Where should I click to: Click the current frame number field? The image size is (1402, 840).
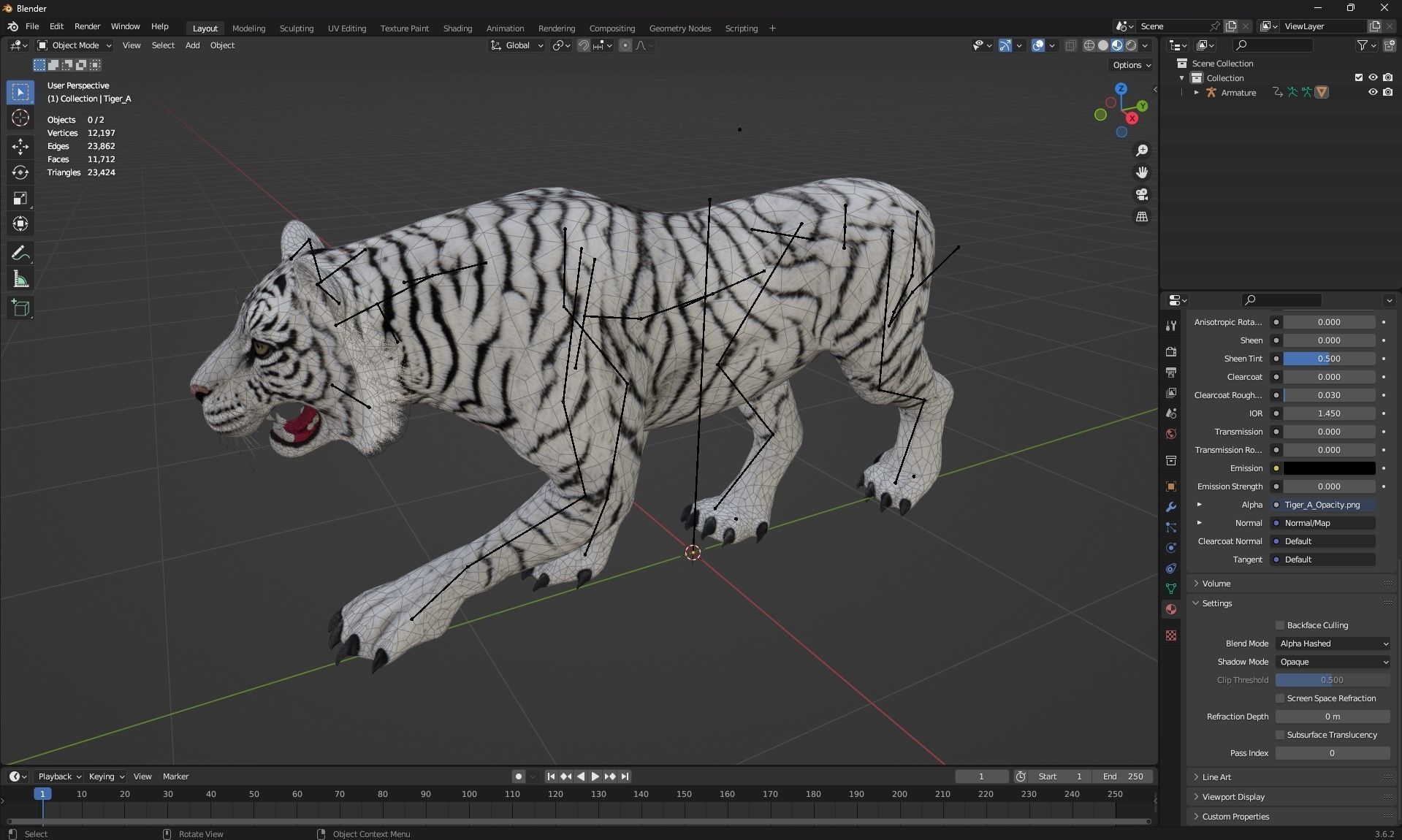(981, 776)
